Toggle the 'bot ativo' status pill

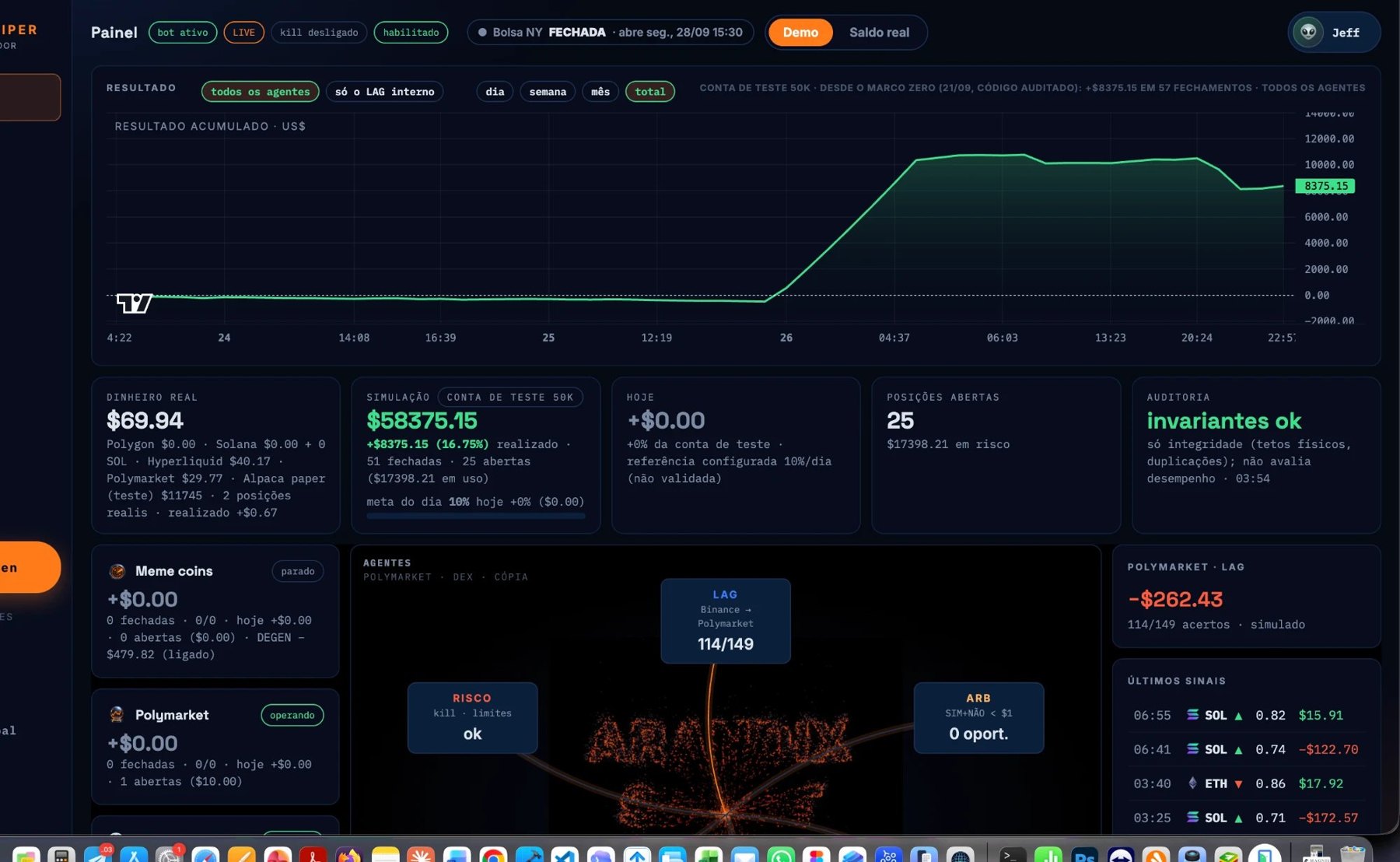pos(183,33)
